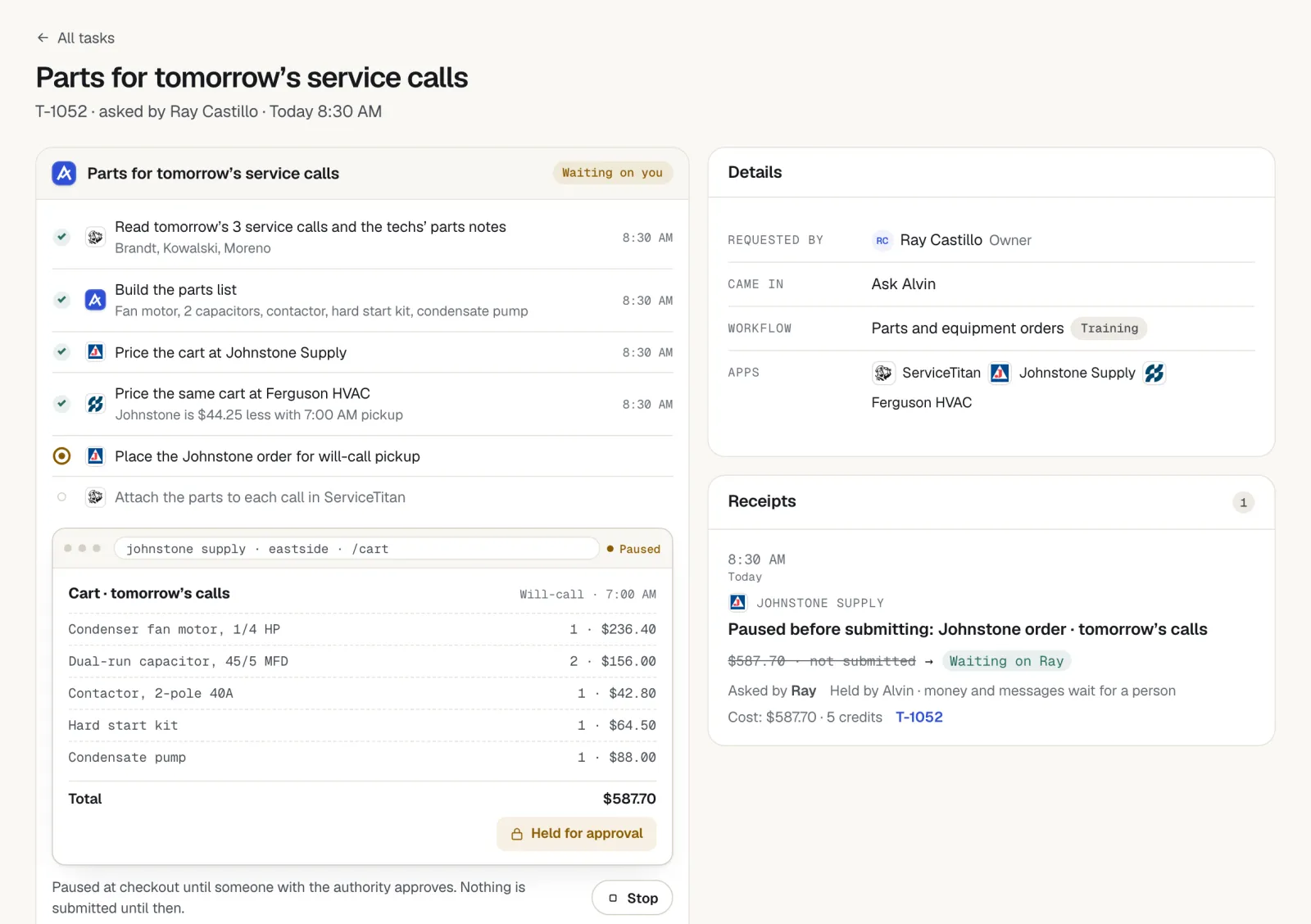1311x924 pixels.
Task: Go back via the All tasks arrow
Action: (43, 38)
